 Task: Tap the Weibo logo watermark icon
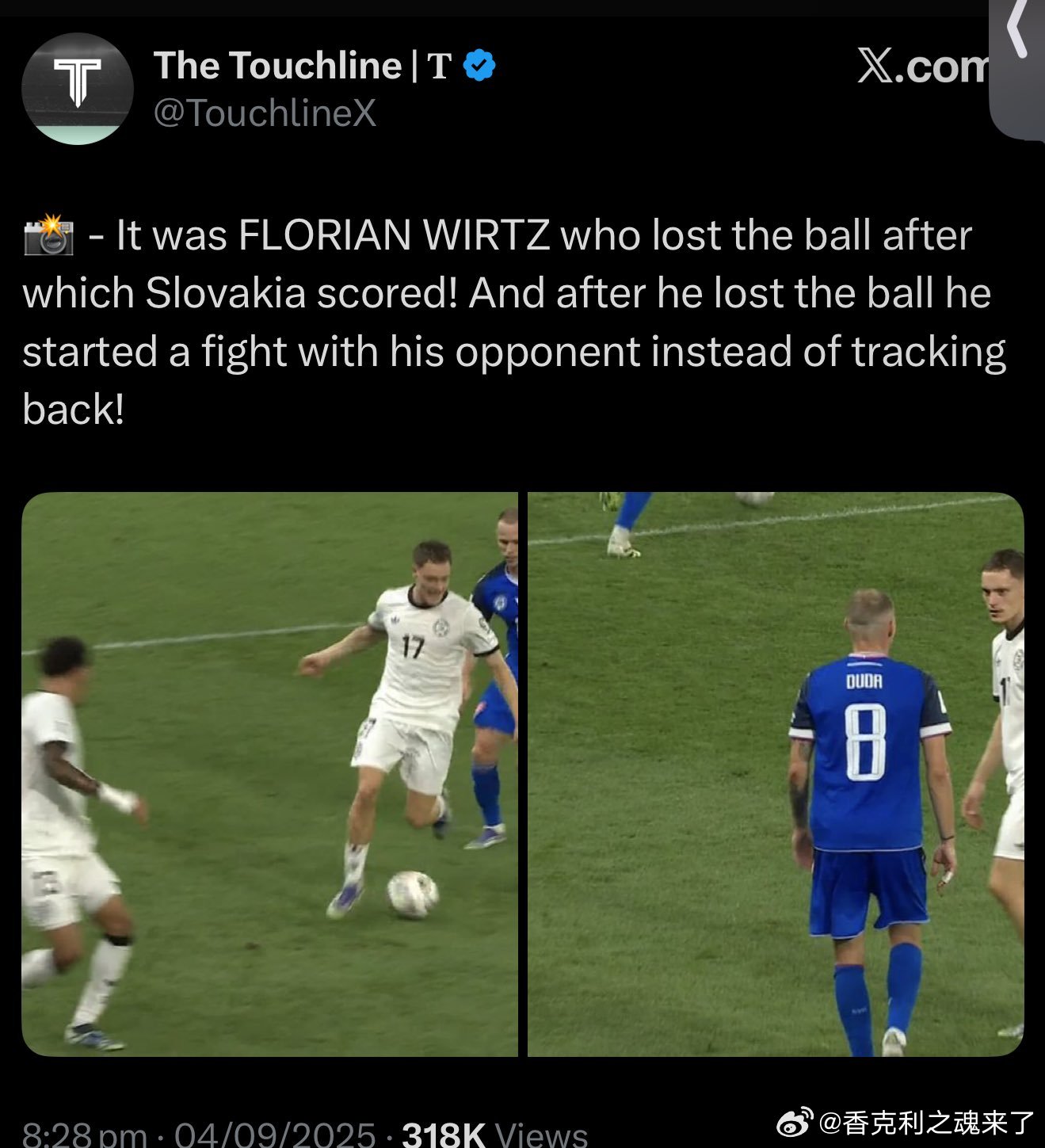[x=794, y=1122]
